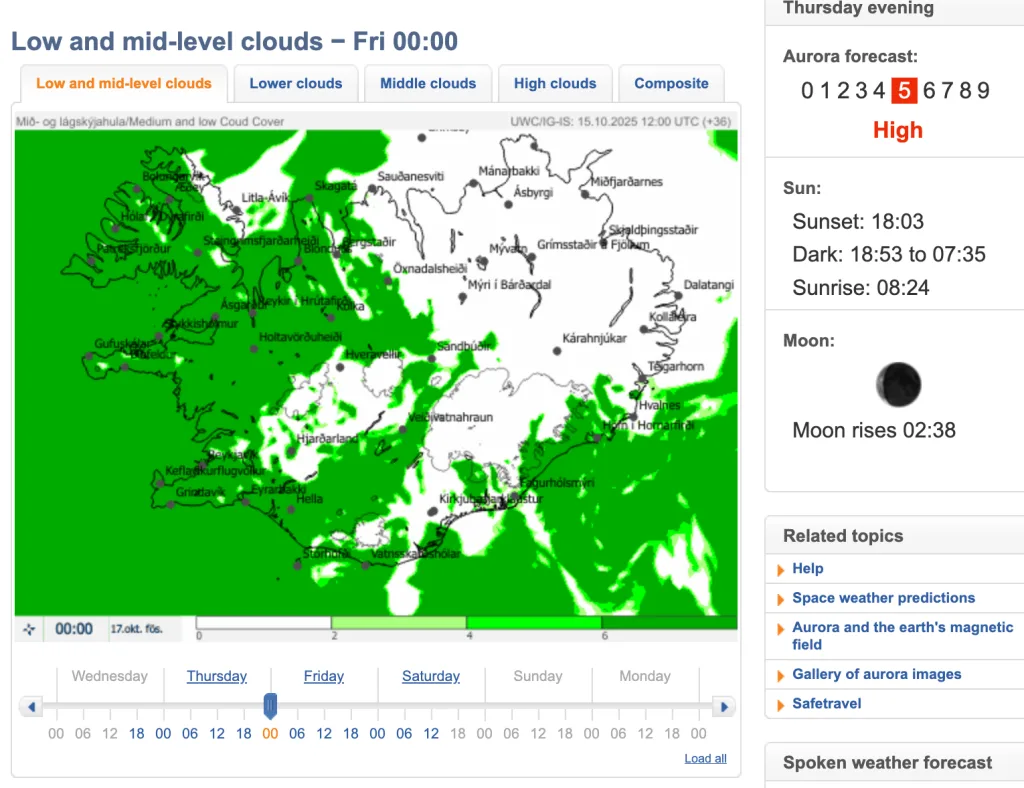Screen dimensions: 1024x788
Task: Jump to Thursday on the timeline
Action: click(x=216, y=677)
